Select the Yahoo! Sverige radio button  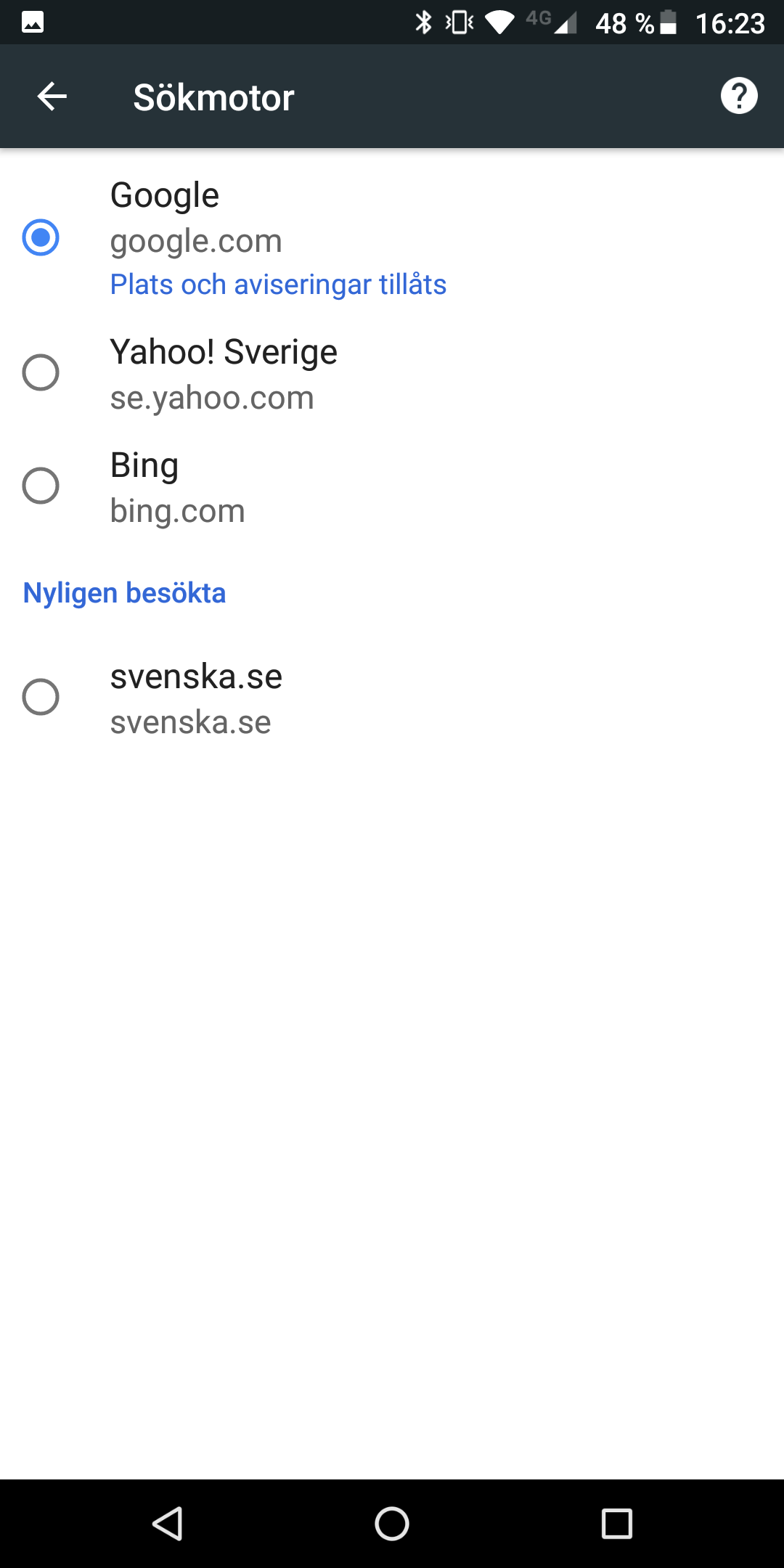pyautogui.click(x=41, y=372)
